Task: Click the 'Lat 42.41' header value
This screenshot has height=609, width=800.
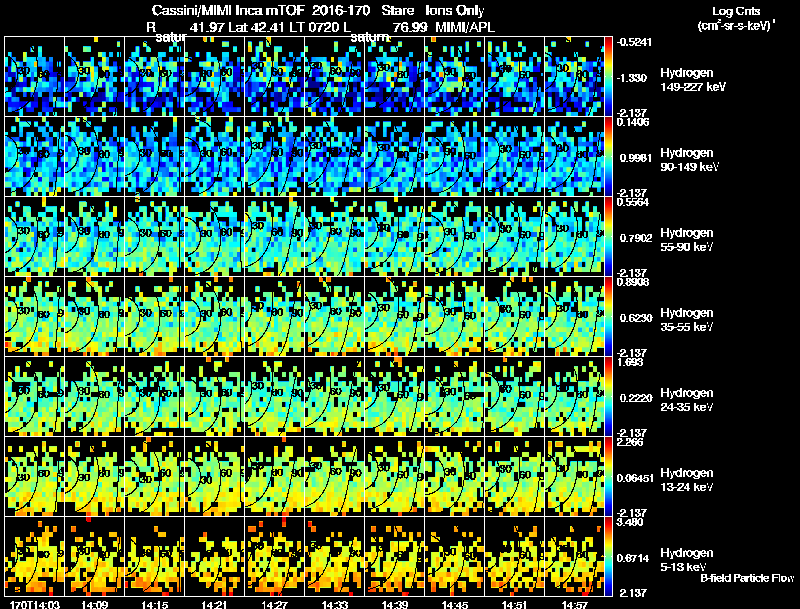Action: coord(257,27)
